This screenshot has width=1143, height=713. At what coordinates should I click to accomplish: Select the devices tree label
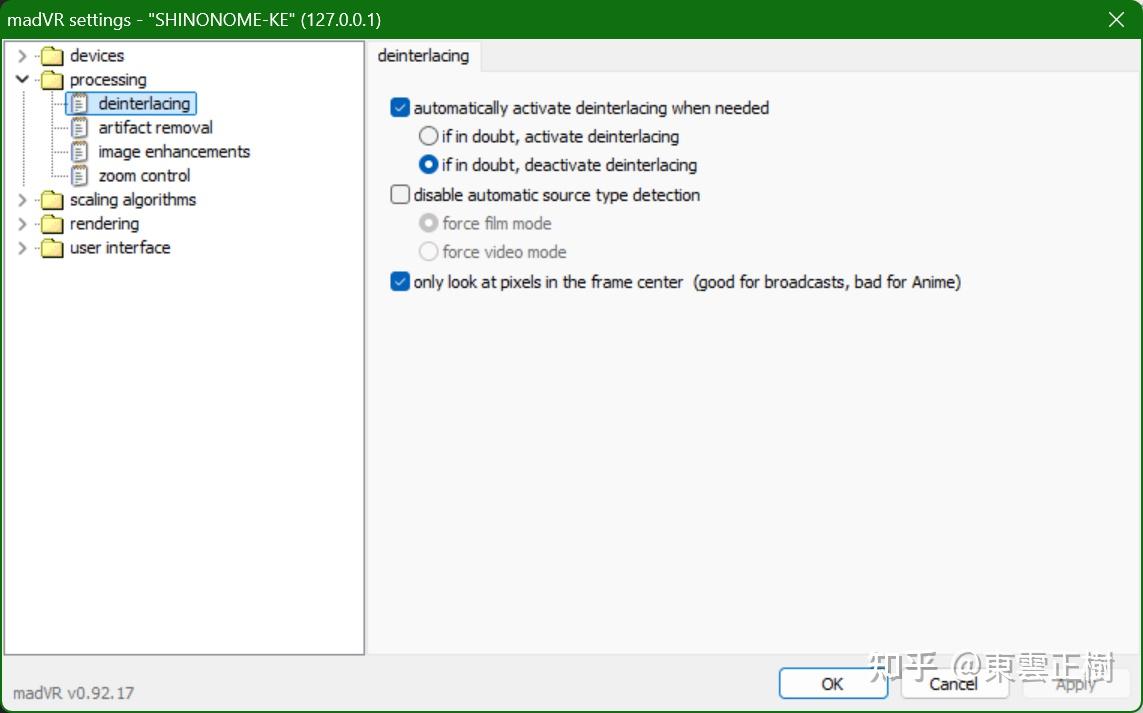point(97,55)
